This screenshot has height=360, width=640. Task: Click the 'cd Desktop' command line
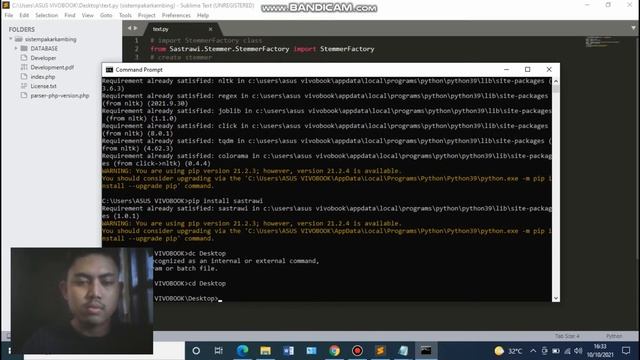[207, 283]
